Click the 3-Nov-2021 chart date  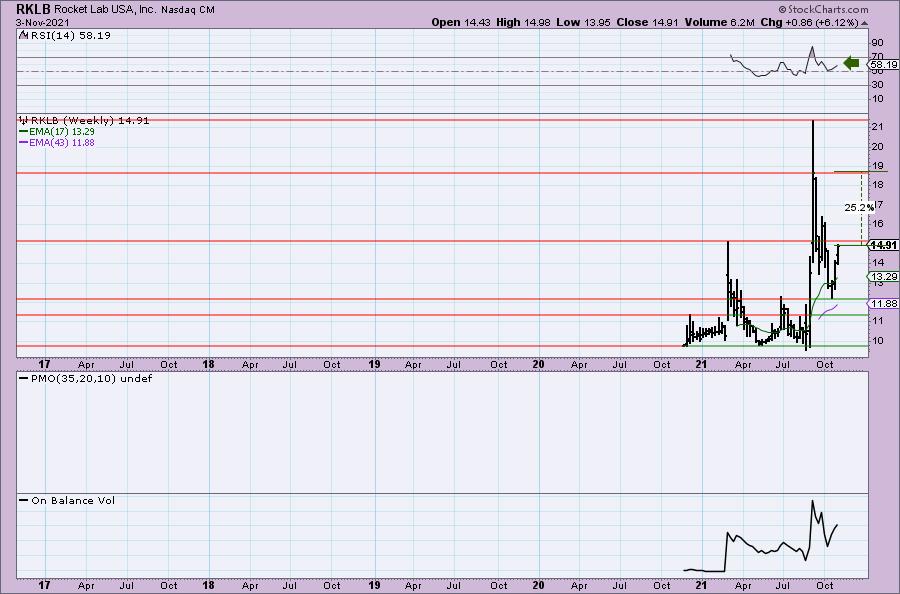click(42, 22)
